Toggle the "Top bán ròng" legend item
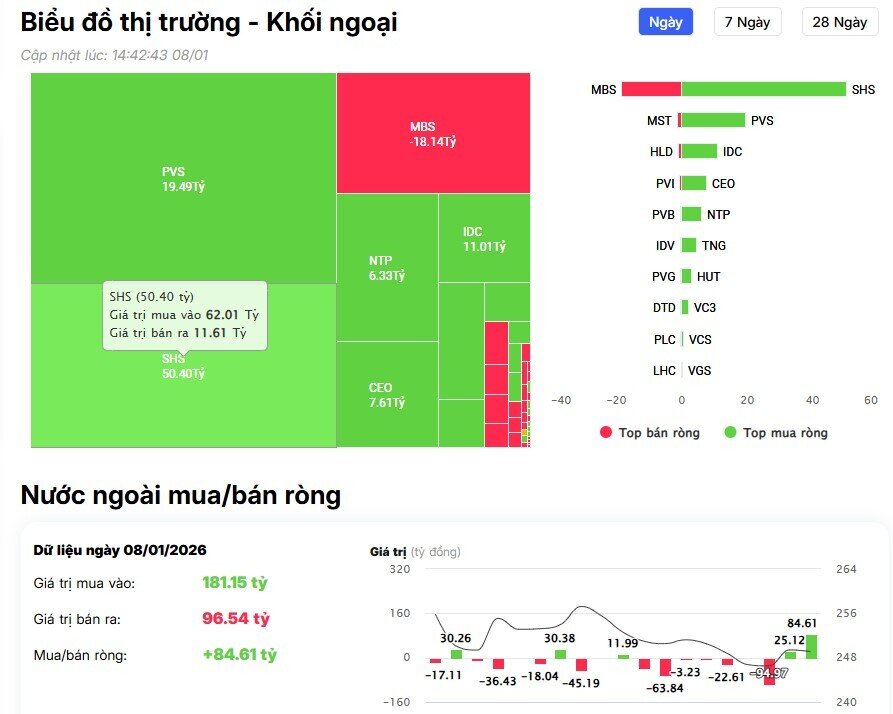This screenshot has height=714, width=893. point(648,432)
